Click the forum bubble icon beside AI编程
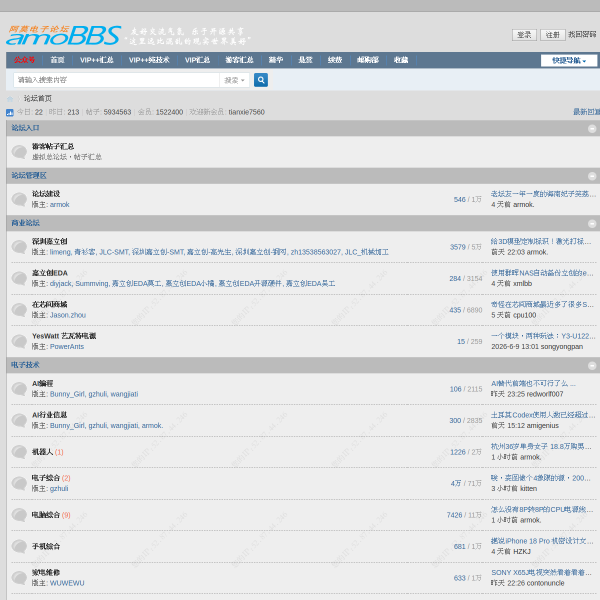 (19, 389)
